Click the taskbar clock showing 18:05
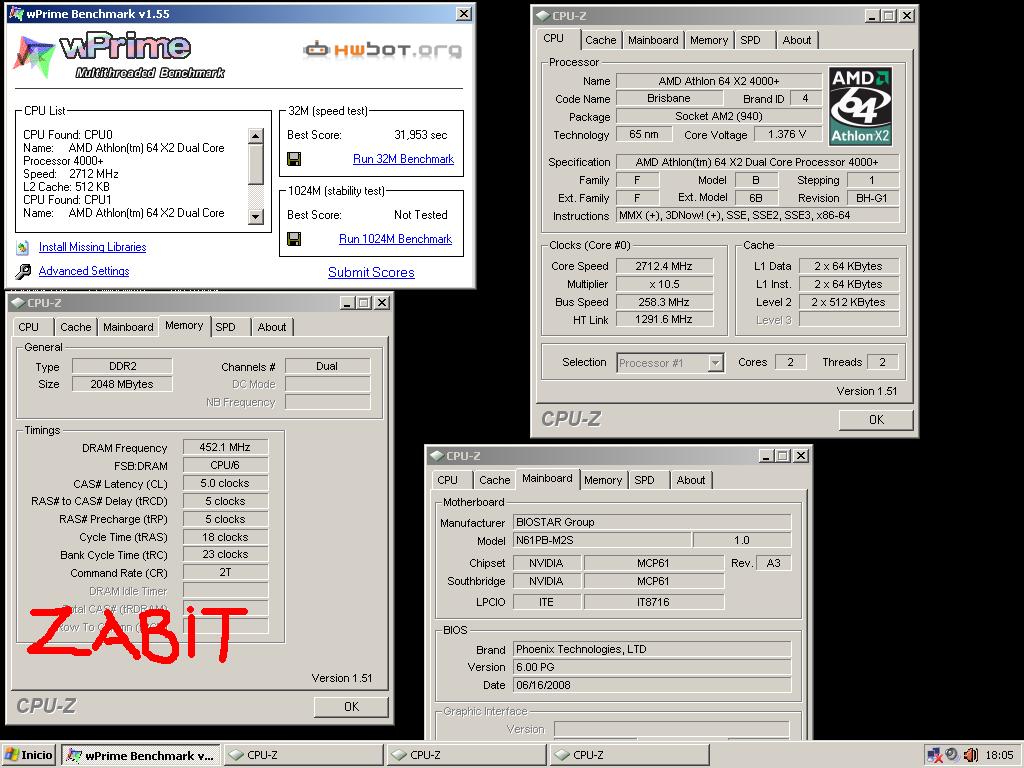1024x768 pixels. point(999,755)
